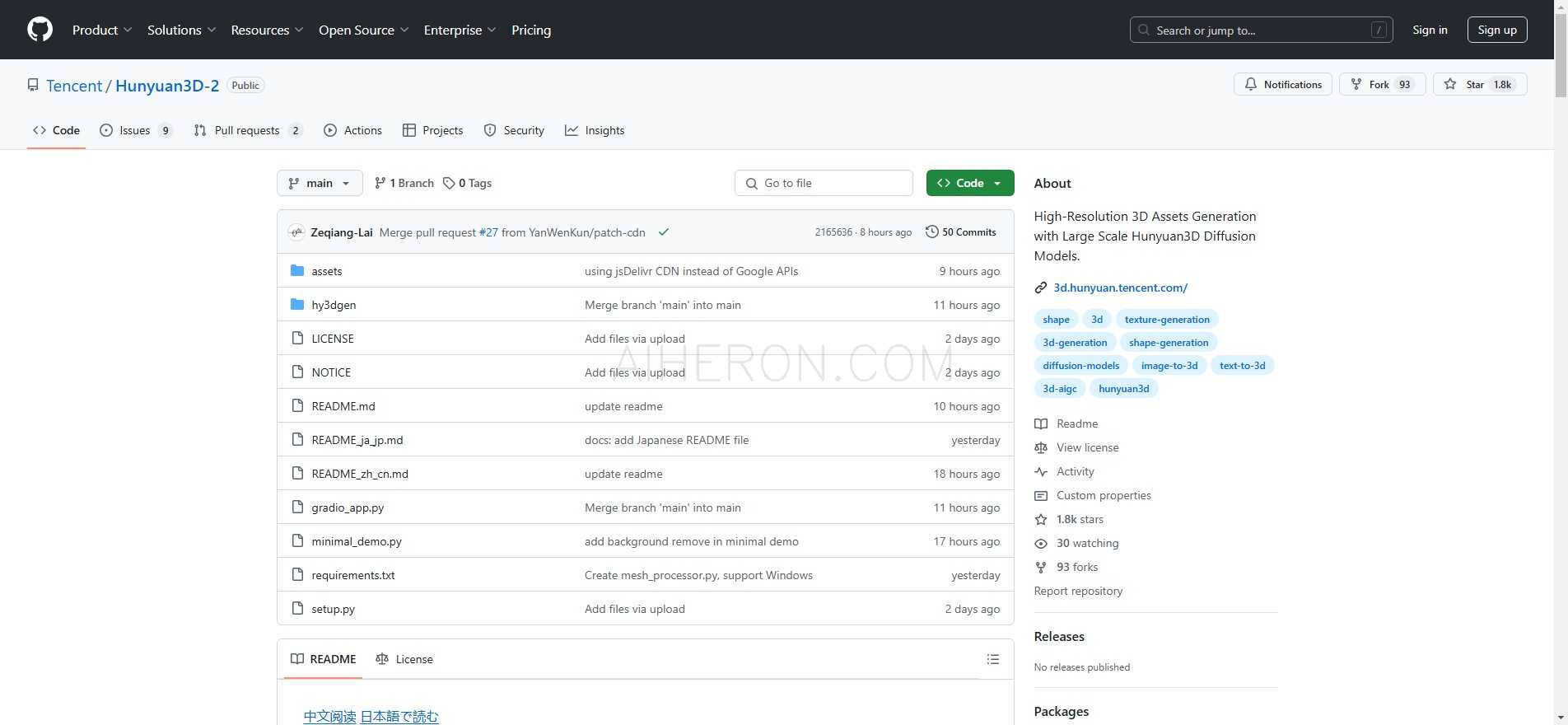Image resolution: width=1568 pixels, height=725 pixels.
Task: Expand the Resources menu
Action: coord(267,30)
